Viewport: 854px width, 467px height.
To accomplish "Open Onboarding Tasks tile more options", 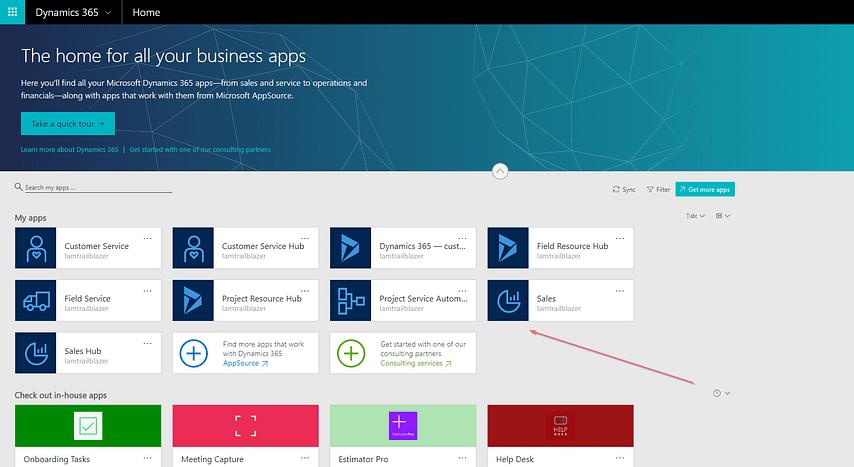I will pos(148,458).
